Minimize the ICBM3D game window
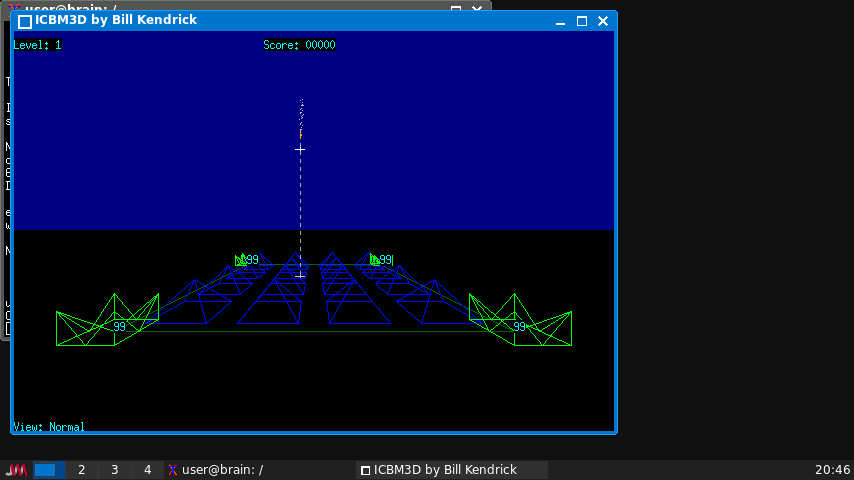 point(561,21)
